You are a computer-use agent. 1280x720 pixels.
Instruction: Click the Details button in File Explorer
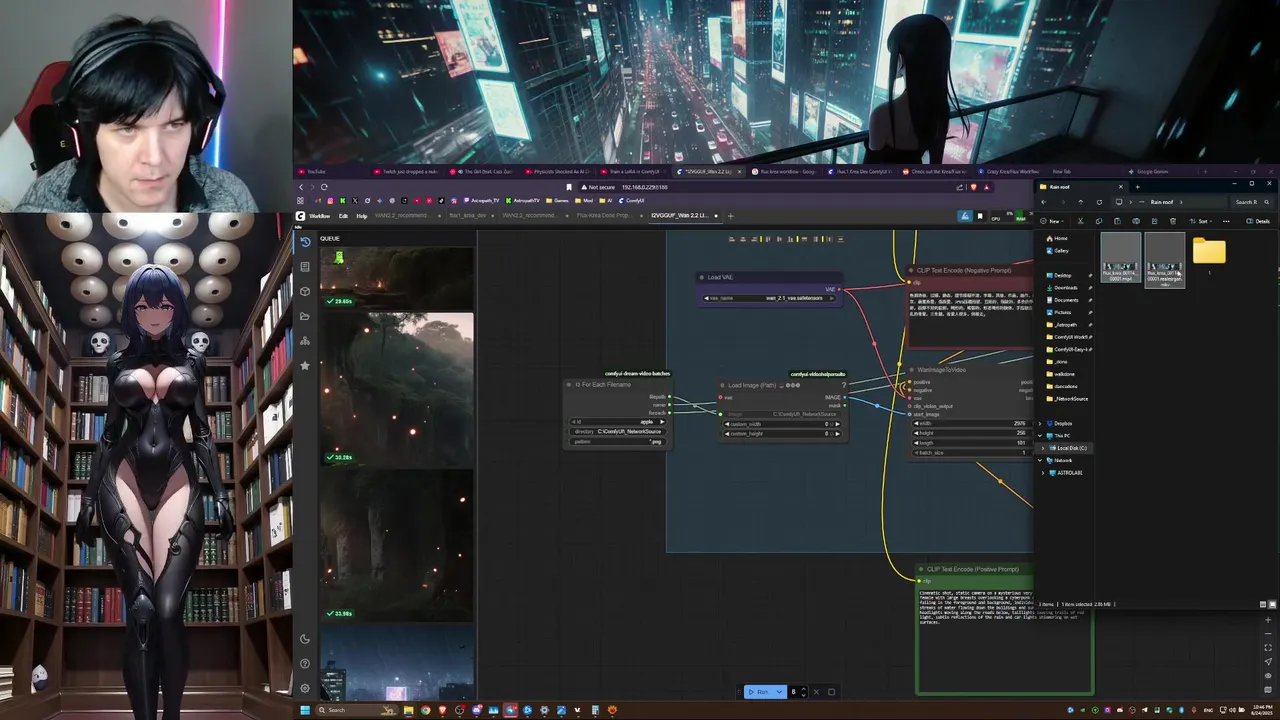(1258, 221)
